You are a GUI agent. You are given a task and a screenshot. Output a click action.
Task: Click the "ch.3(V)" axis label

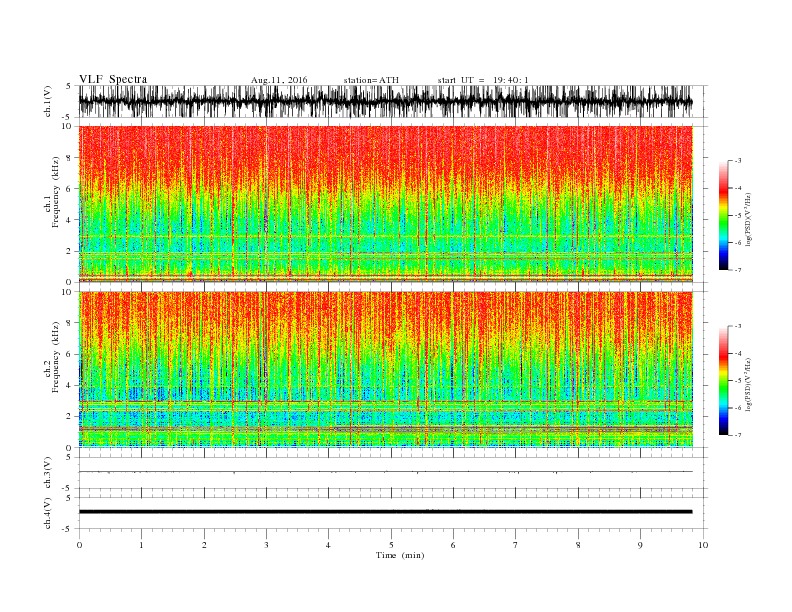pos(48,473)
